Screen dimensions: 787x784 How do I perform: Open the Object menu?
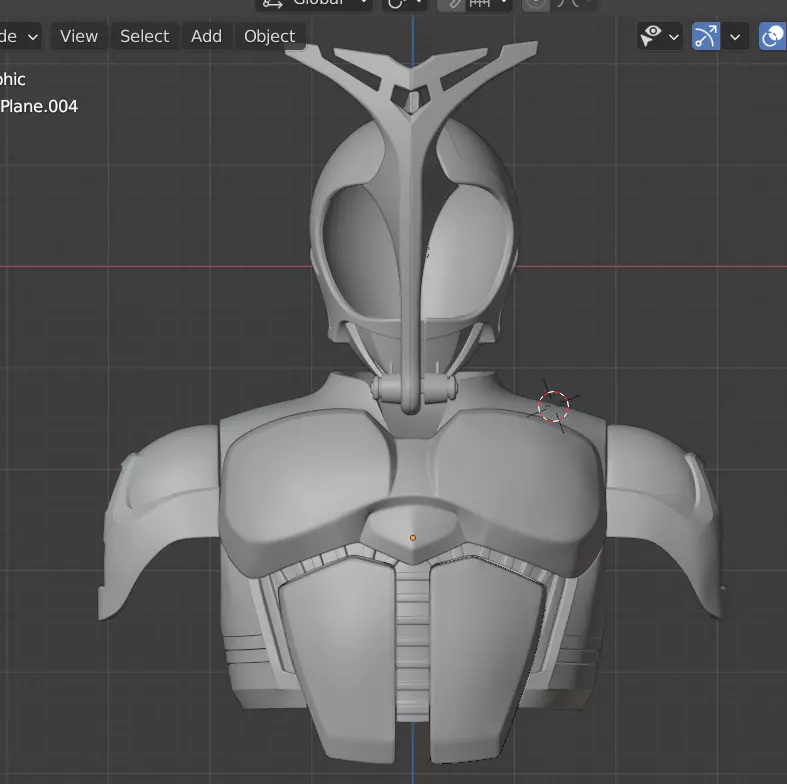click(x=270, y=36)
